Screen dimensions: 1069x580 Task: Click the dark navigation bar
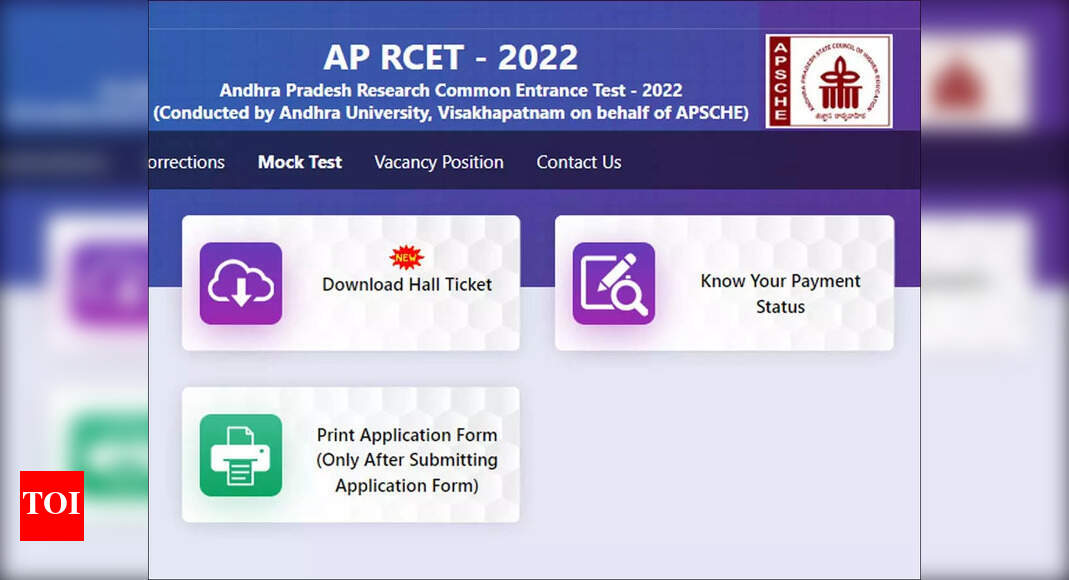pyautogui.click(x=750, y=161)
